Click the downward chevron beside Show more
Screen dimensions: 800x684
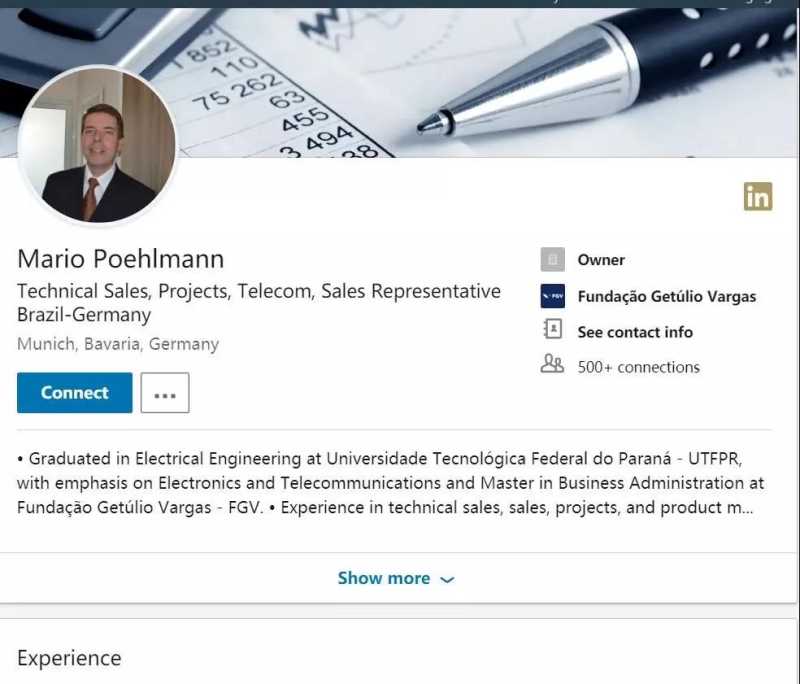click(446, 578)
